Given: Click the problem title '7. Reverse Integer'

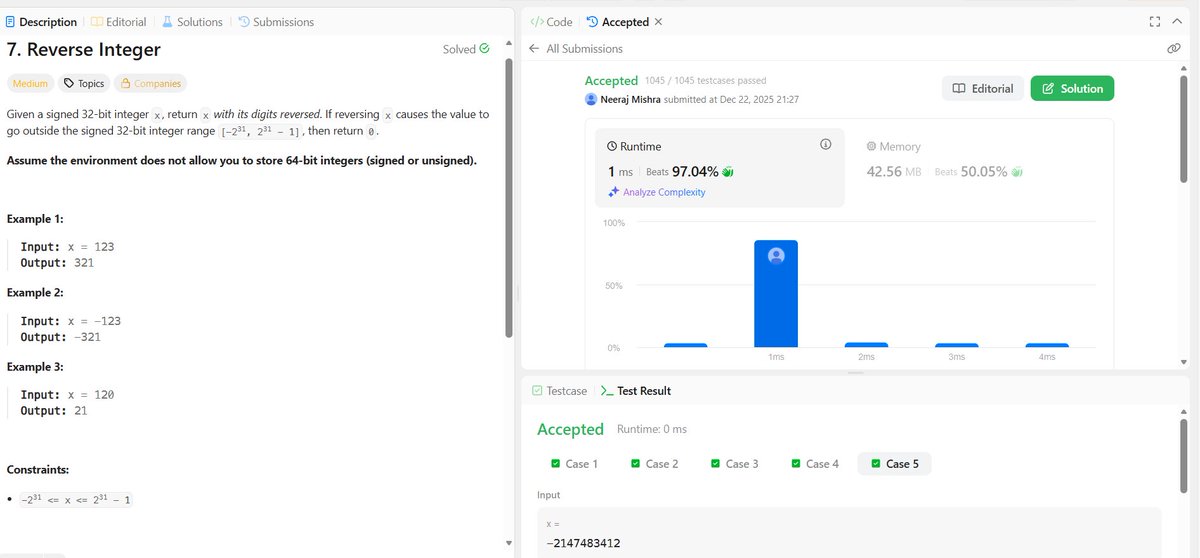Looking at the screenshot, I should [84, 50].
